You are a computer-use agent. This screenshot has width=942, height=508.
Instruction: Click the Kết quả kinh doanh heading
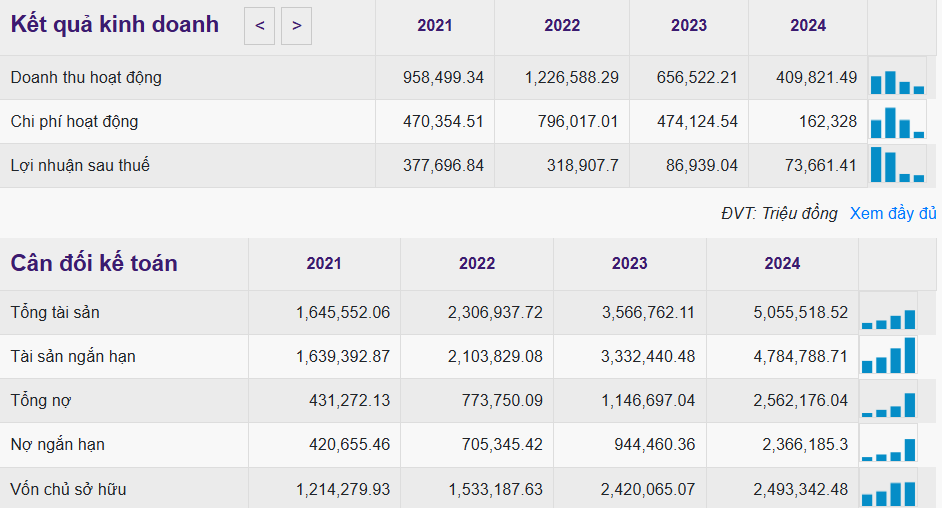[x=115, y=25]
